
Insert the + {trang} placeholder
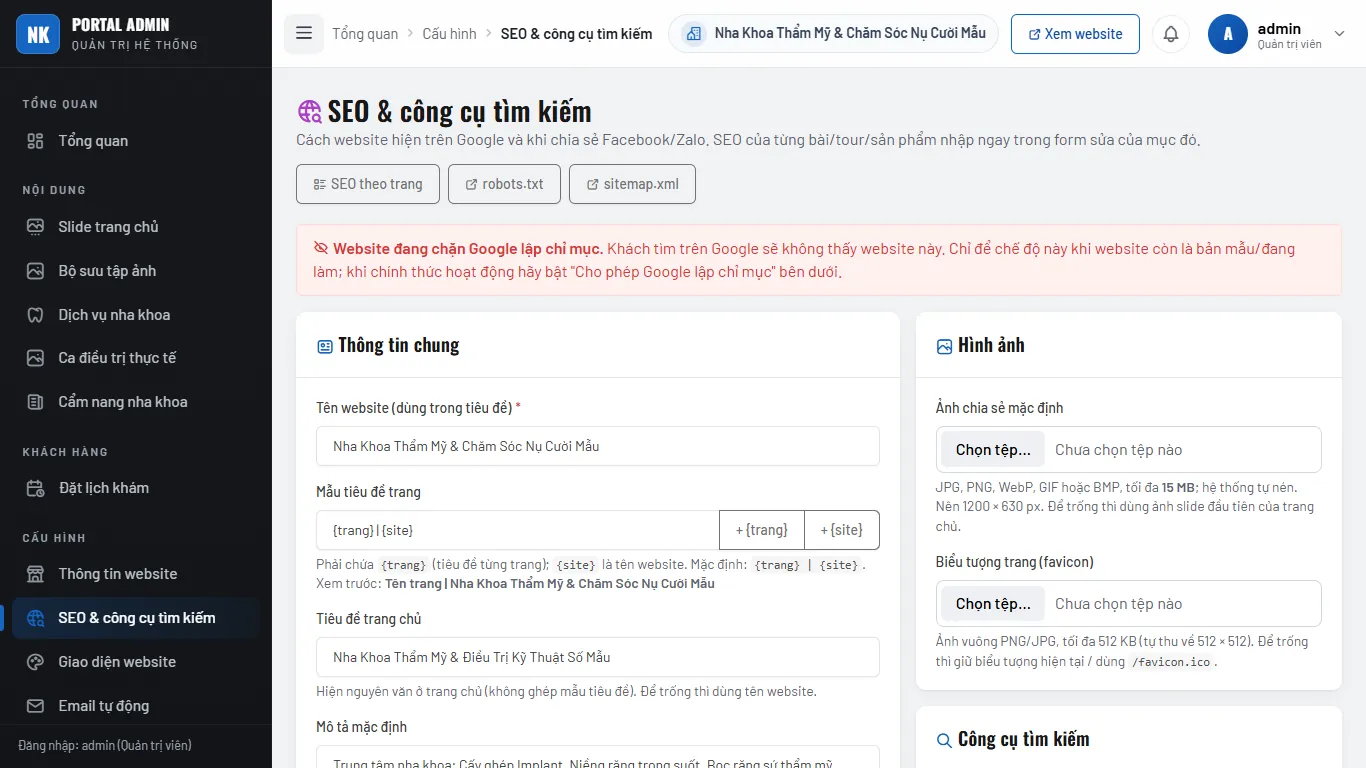(x=762, y=530)
